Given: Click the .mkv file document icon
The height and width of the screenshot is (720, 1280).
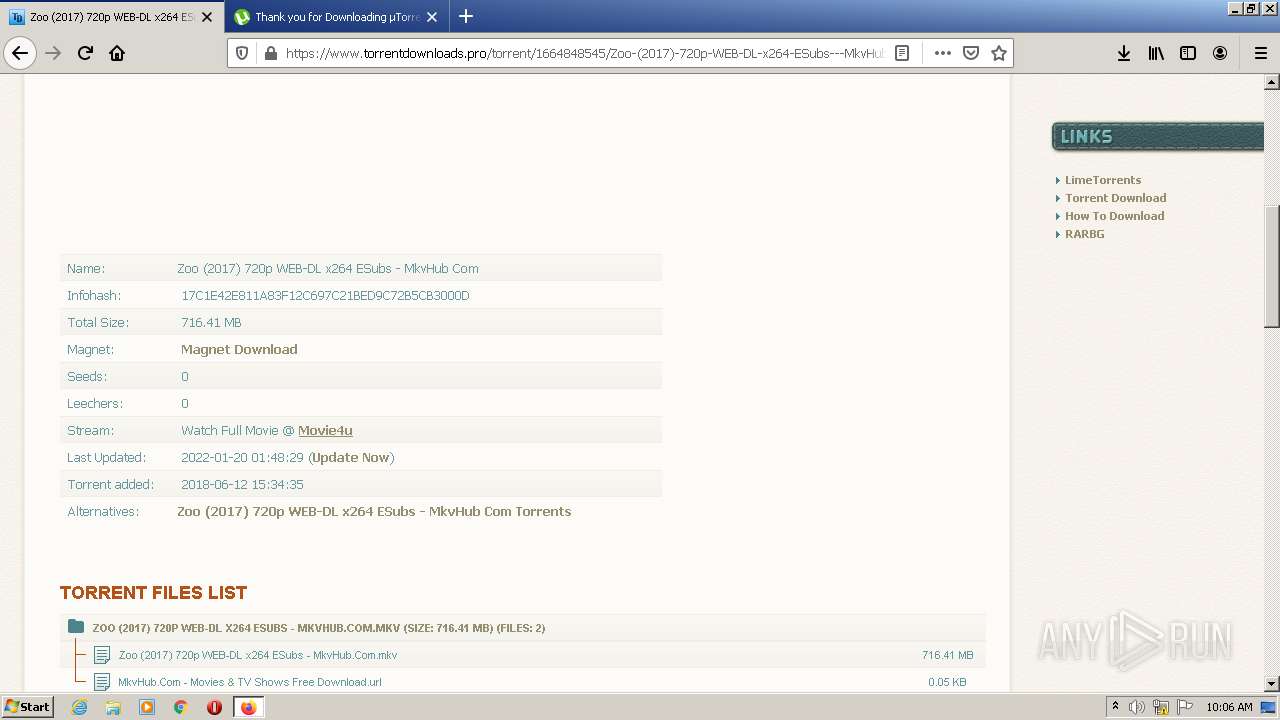Looking at the screenshot, I should point(101,655).
